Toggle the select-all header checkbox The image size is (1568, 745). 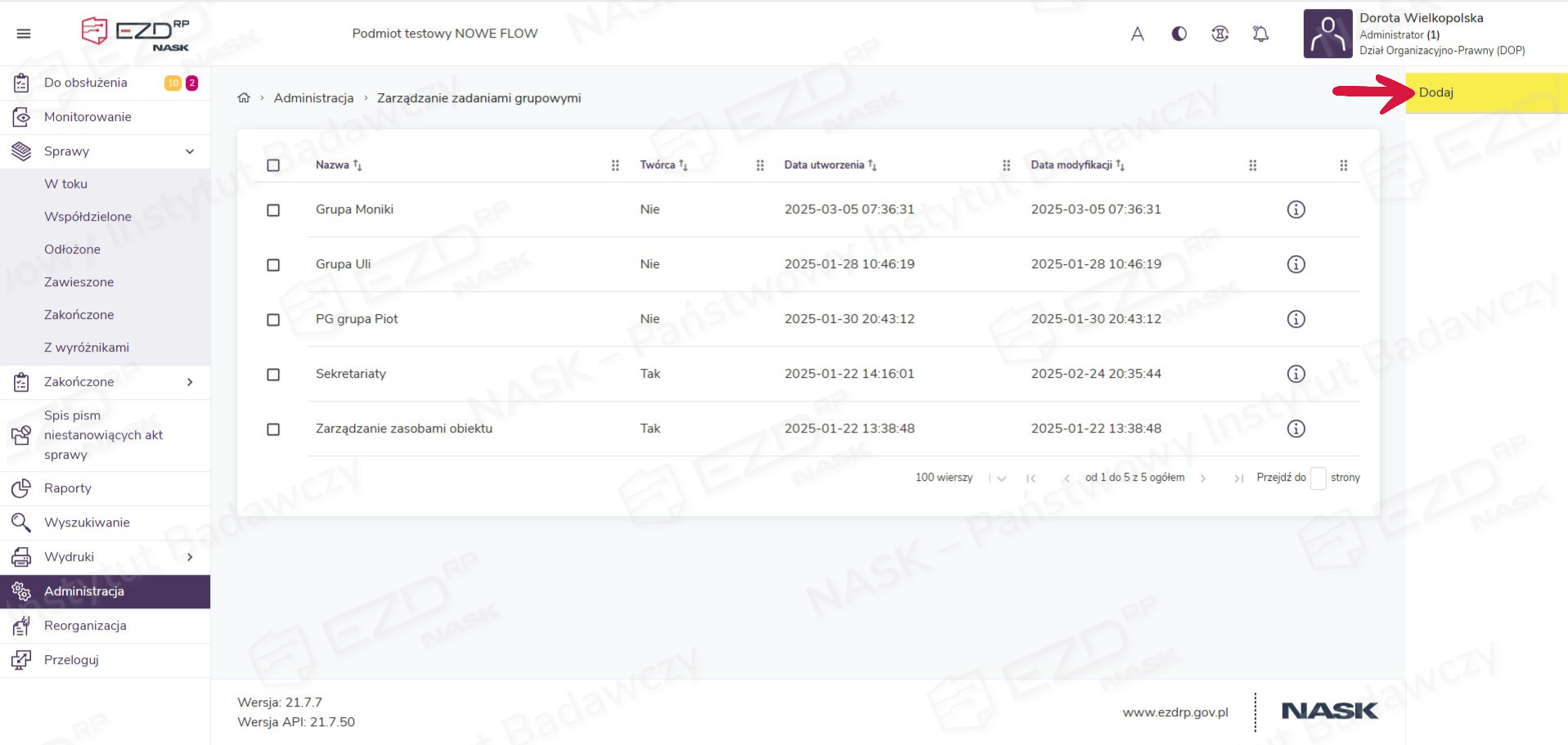tap(273, 165)
